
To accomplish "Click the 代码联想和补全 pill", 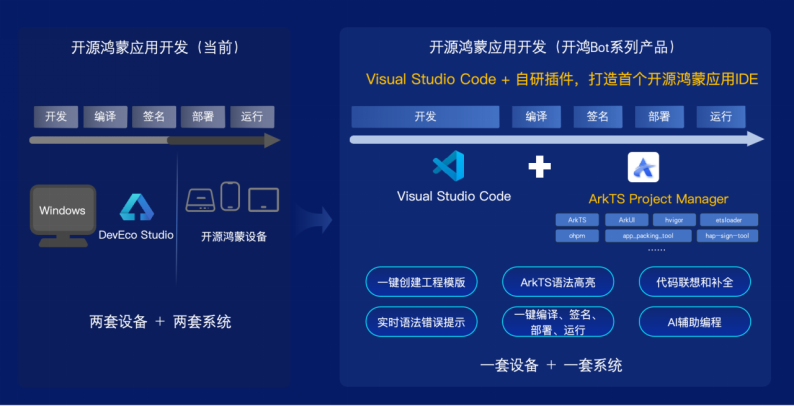I will tap(695, 282).
